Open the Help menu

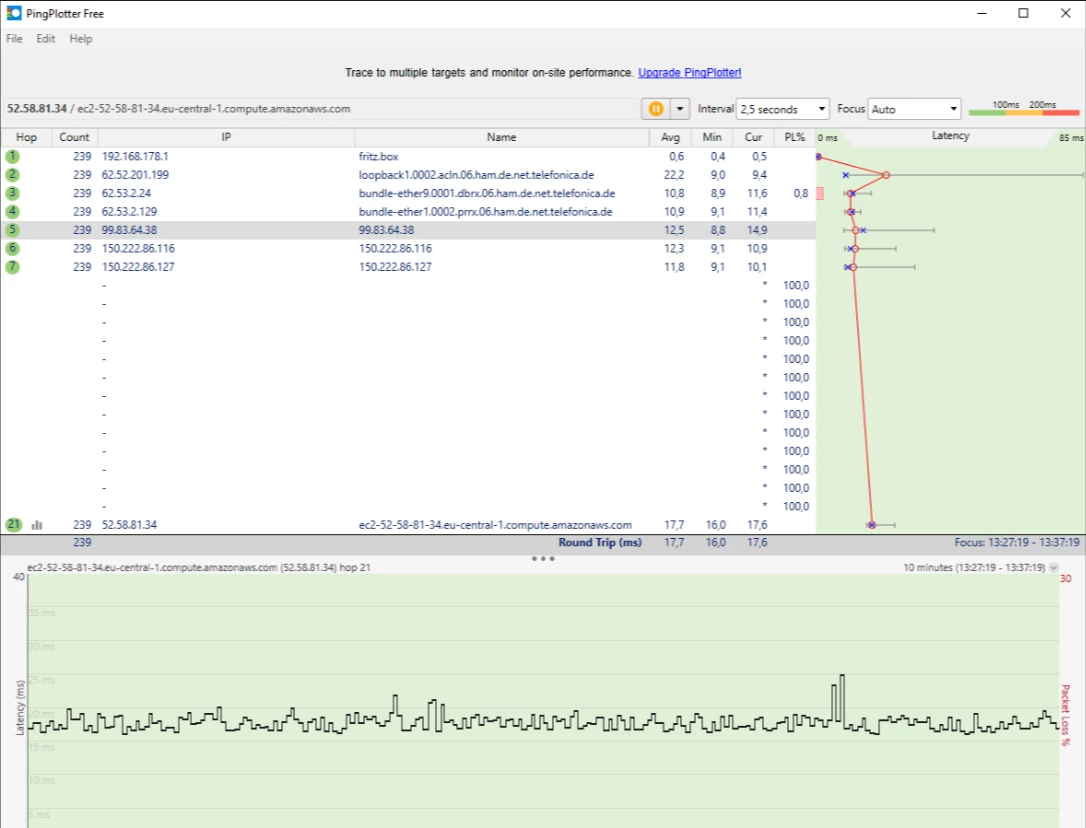tap(81, 39)
